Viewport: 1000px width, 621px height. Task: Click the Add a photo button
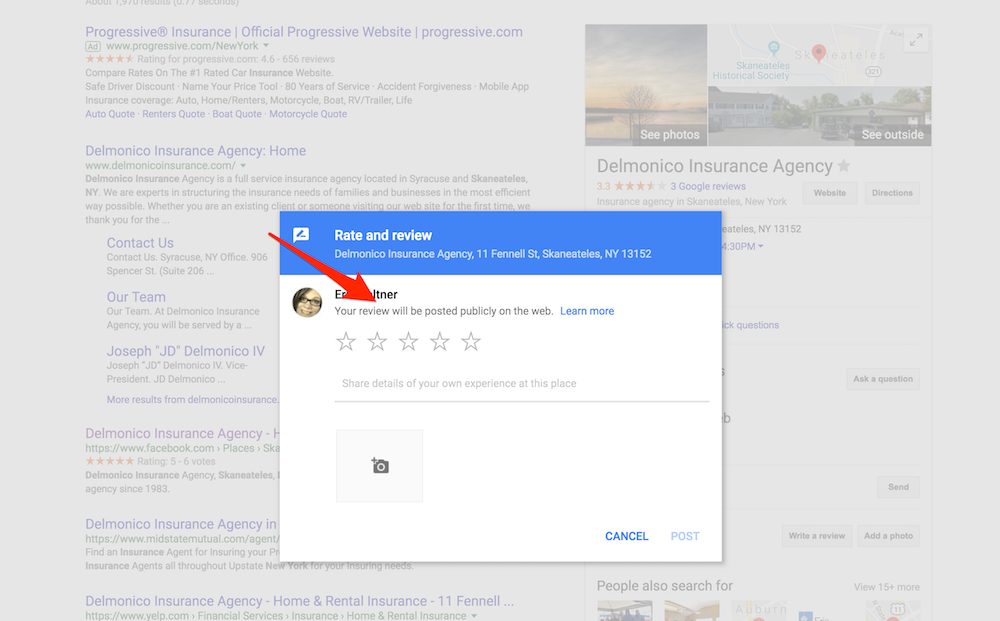tap(888, 536)
